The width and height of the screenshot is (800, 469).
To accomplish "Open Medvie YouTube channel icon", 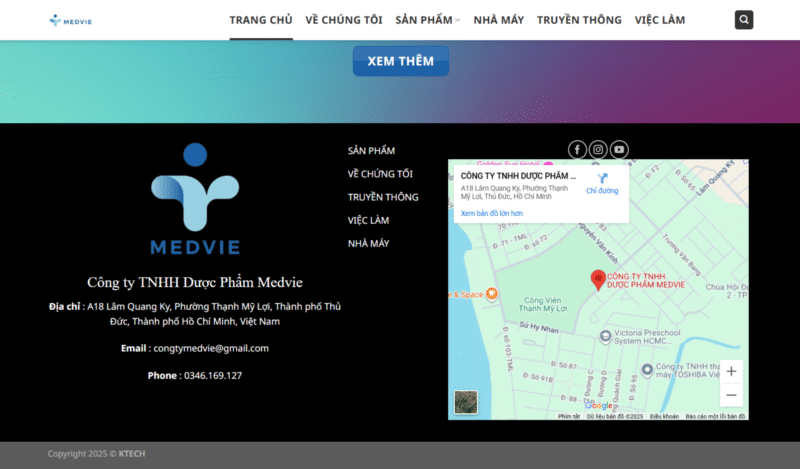I will 619,150.
